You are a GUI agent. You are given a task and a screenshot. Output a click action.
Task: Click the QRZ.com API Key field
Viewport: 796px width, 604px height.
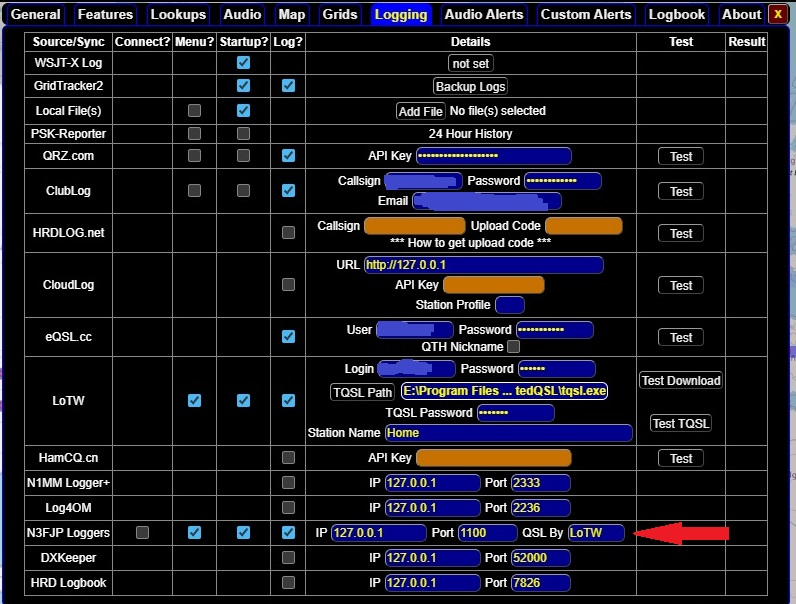pyautogui.click(x=493, y=156)
